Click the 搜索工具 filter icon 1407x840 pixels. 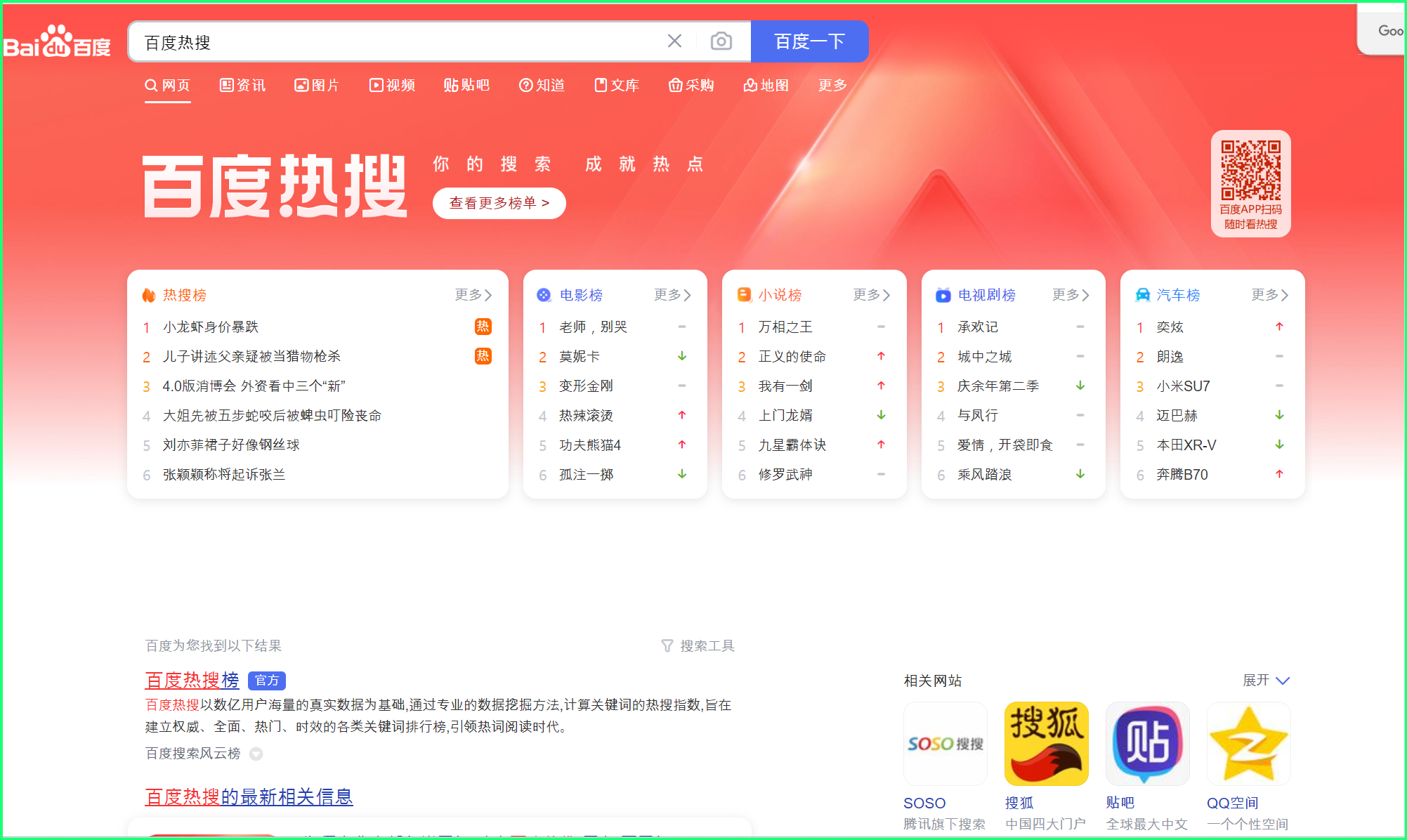tap(667, 645)
